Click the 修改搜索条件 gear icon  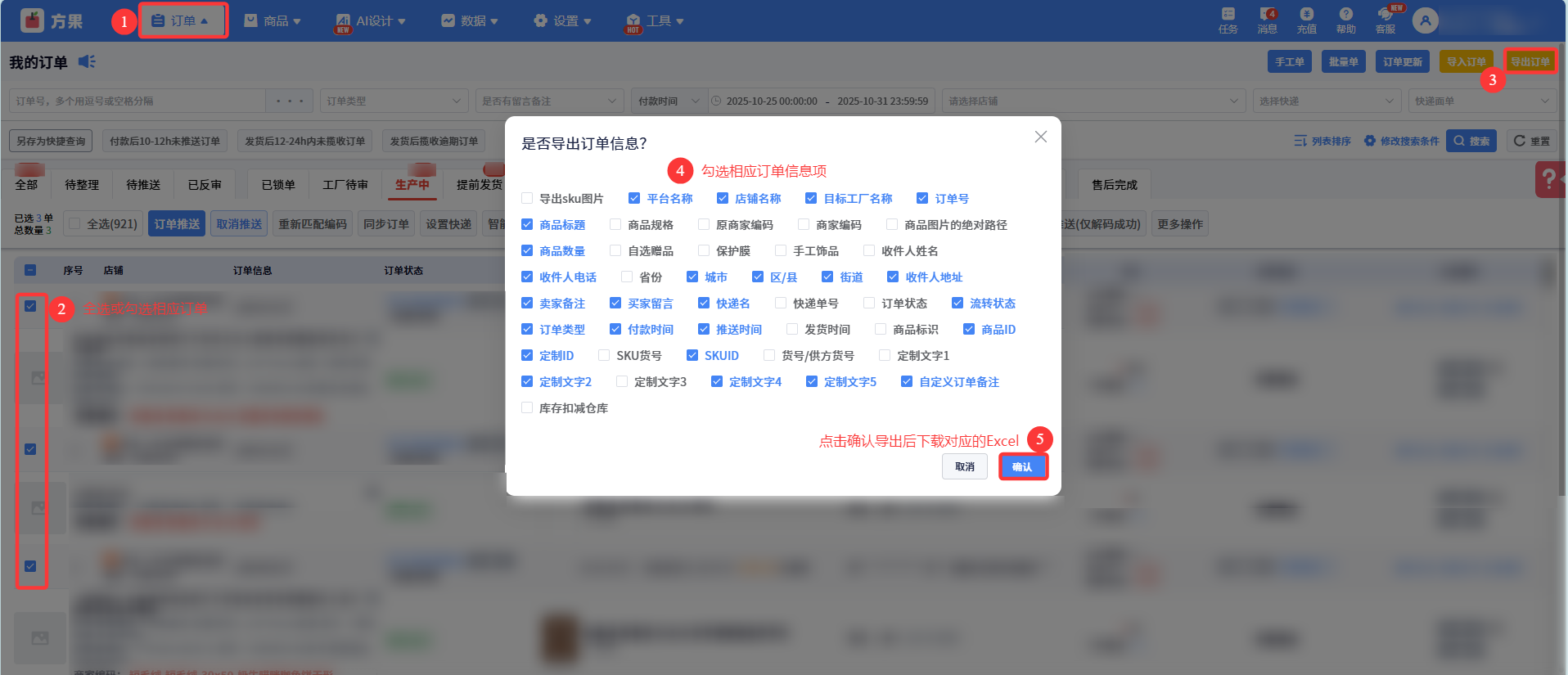click(x=1369, y=141)
